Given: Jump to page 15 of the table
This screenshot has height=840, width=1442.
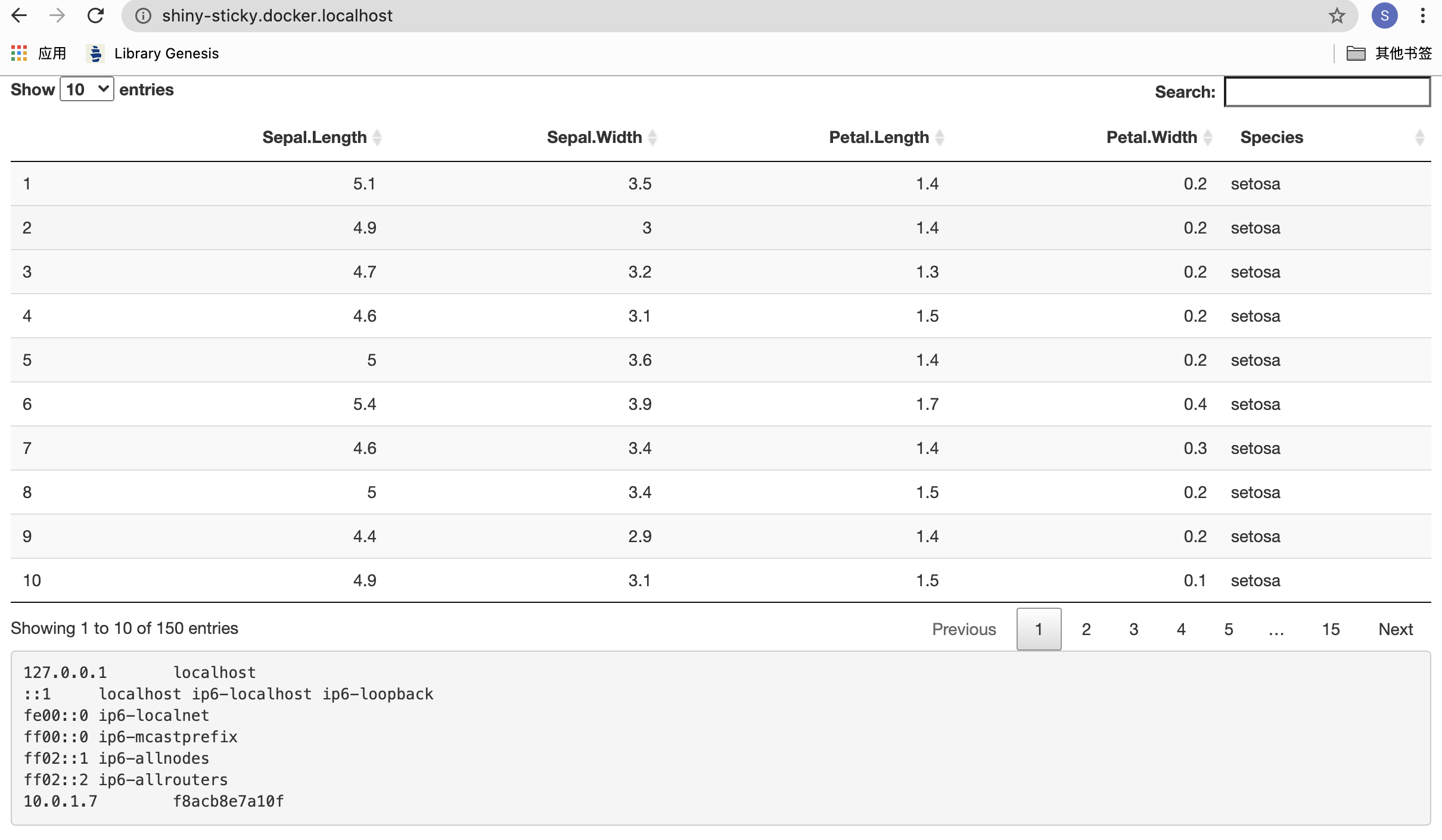Looking at the screenshot, I should click(1331, 629).
